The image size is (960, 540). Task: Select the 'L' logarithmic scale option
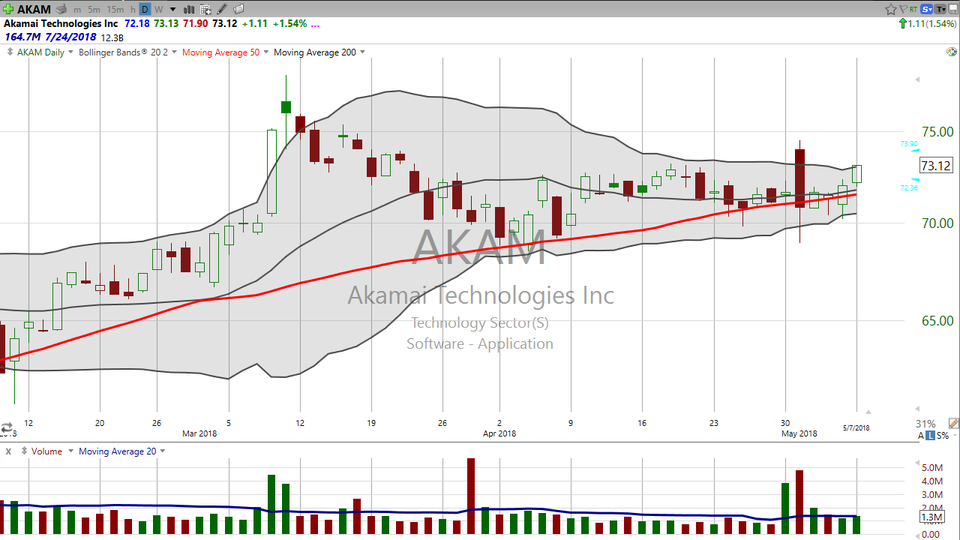click(x=931, y=436)
